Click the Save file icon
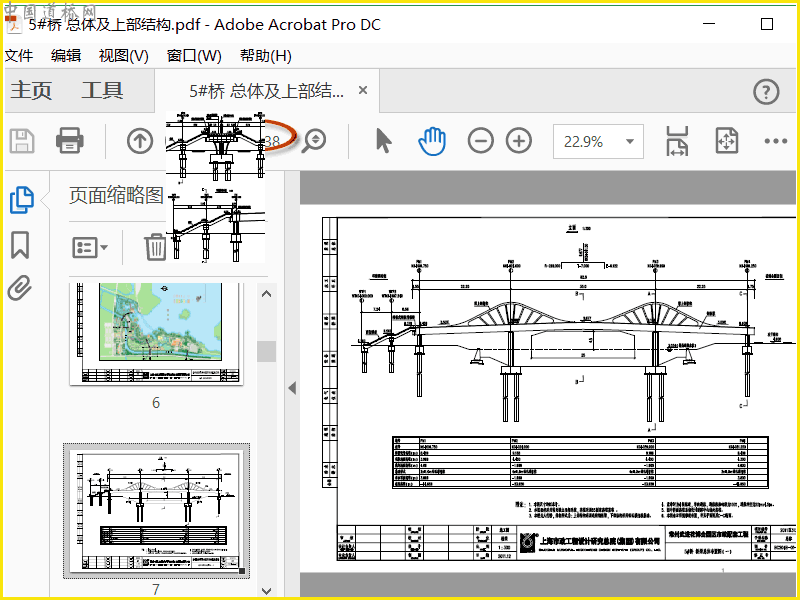Image resolution: width=800 pixels, height=600 pixels. pos(22,141)
